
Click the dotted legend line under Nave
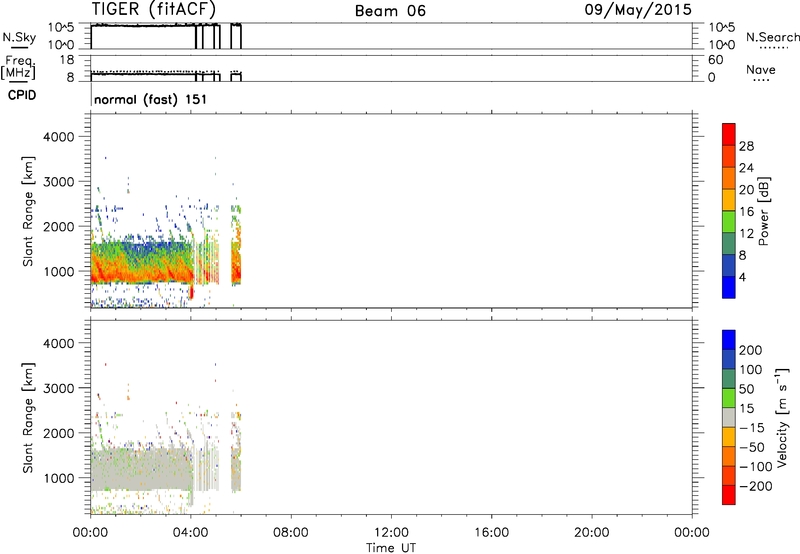(761, 80)
